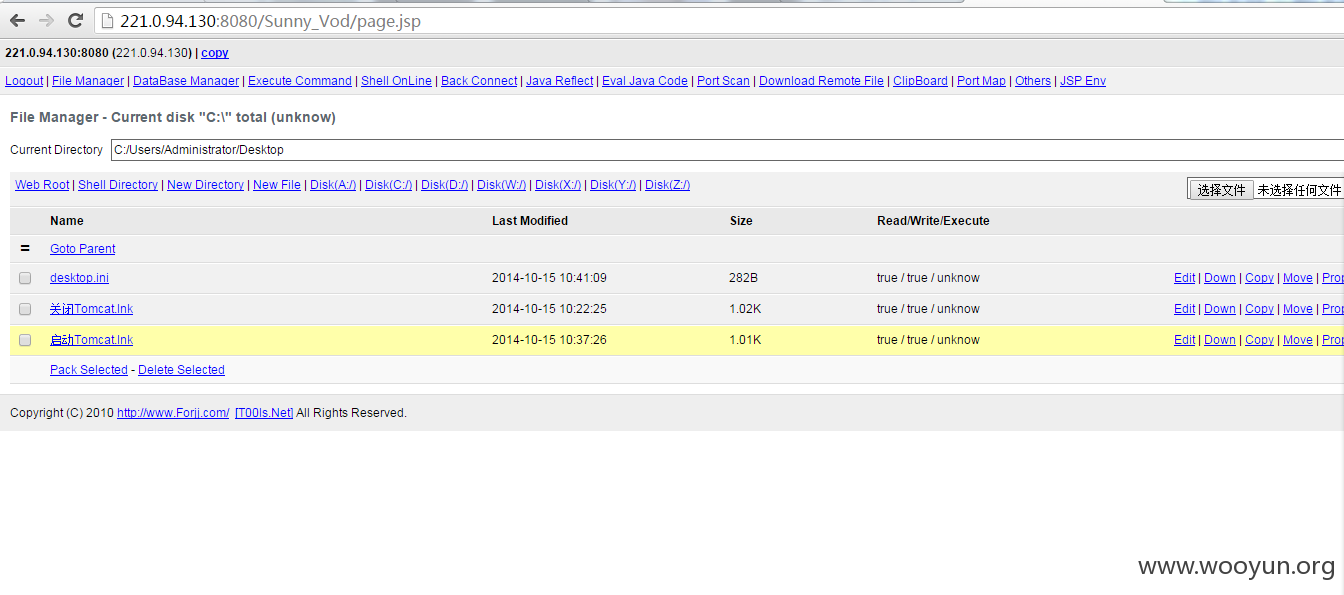Click the Last Modified column header
The height and width of the screenshot is (595, 1344).
coord(530,221)
